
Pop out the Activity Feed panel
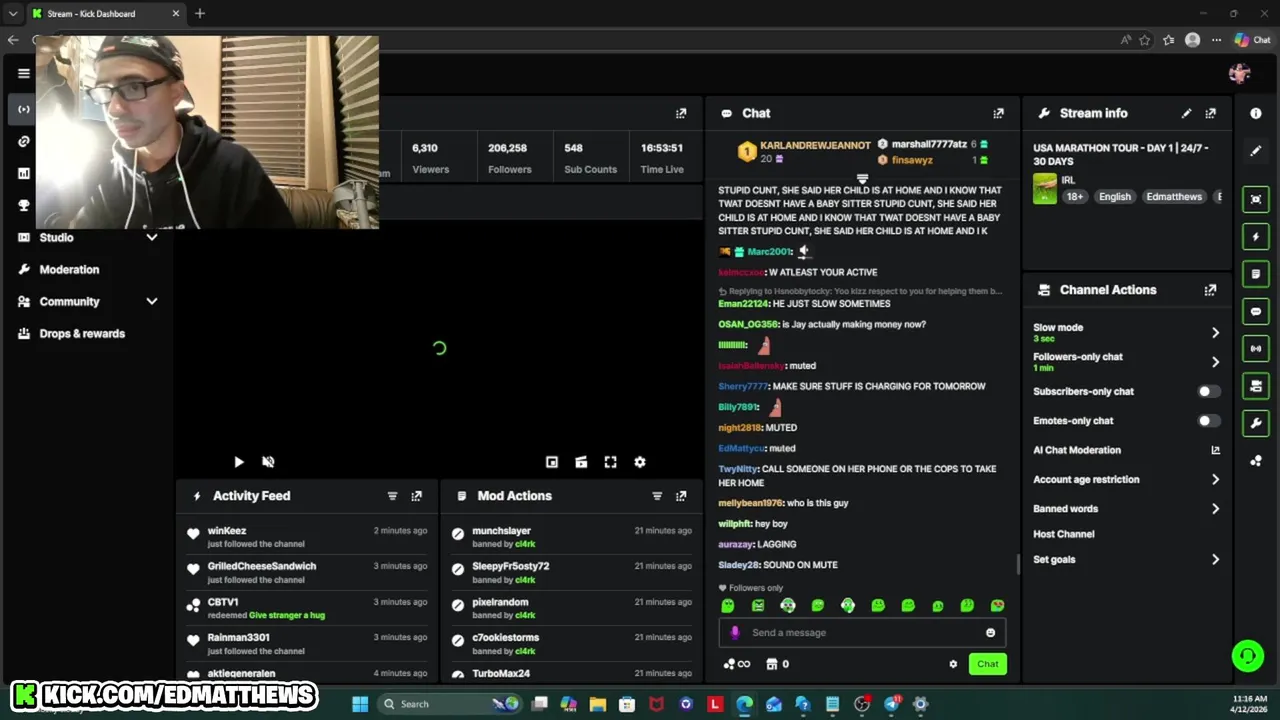point(417,496)
